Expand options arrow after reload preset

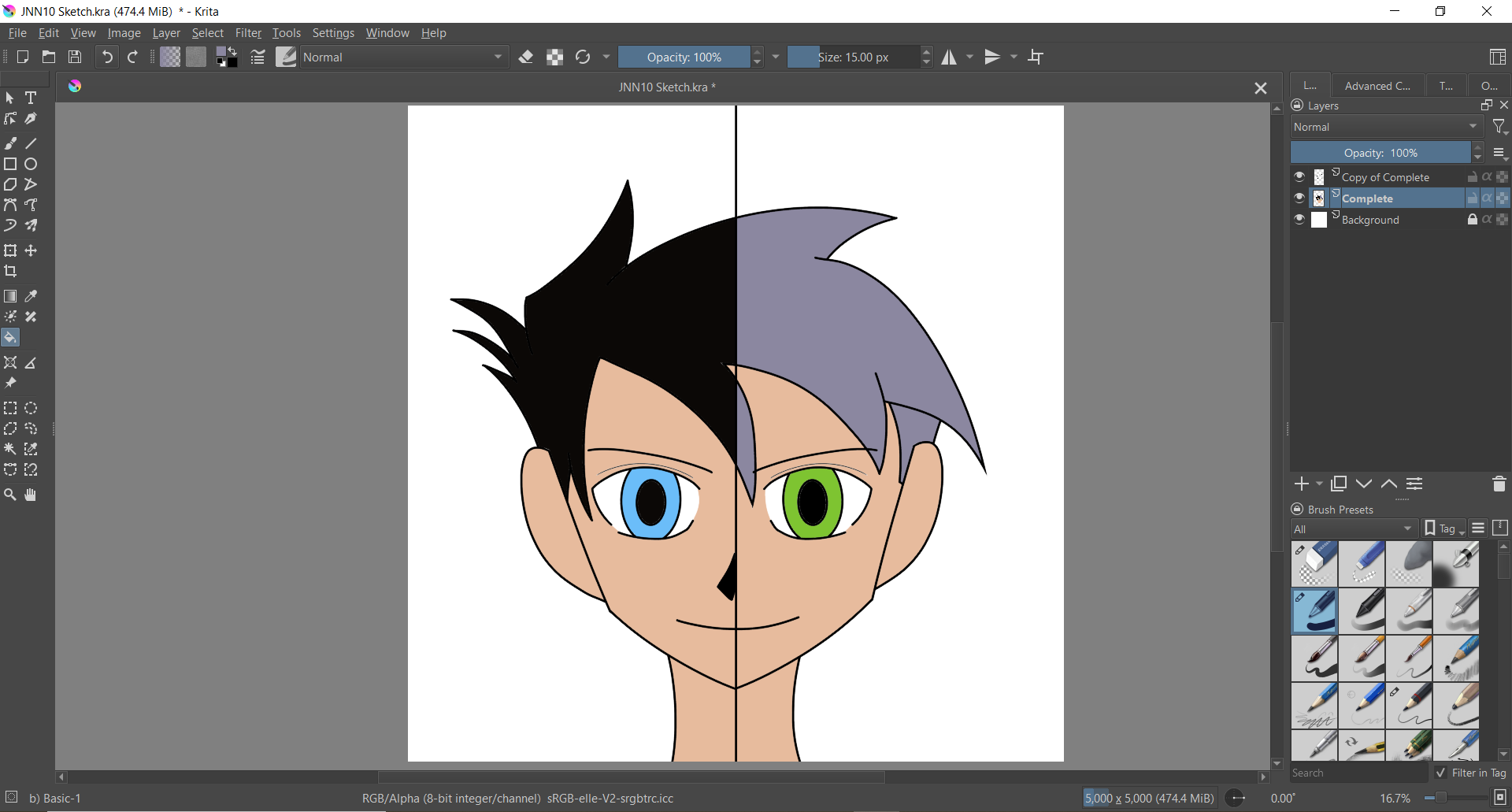click(x=606, y=57)
